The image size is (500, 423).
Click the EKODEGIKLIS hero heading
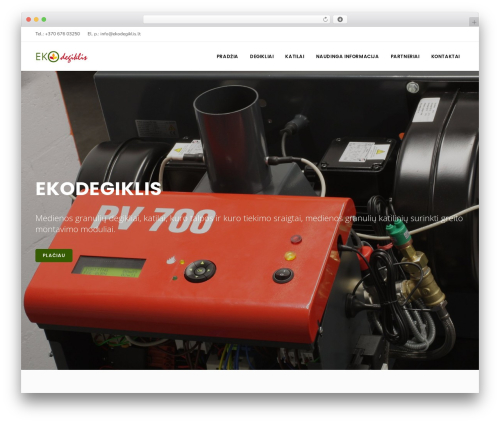(x=98, y=189)
